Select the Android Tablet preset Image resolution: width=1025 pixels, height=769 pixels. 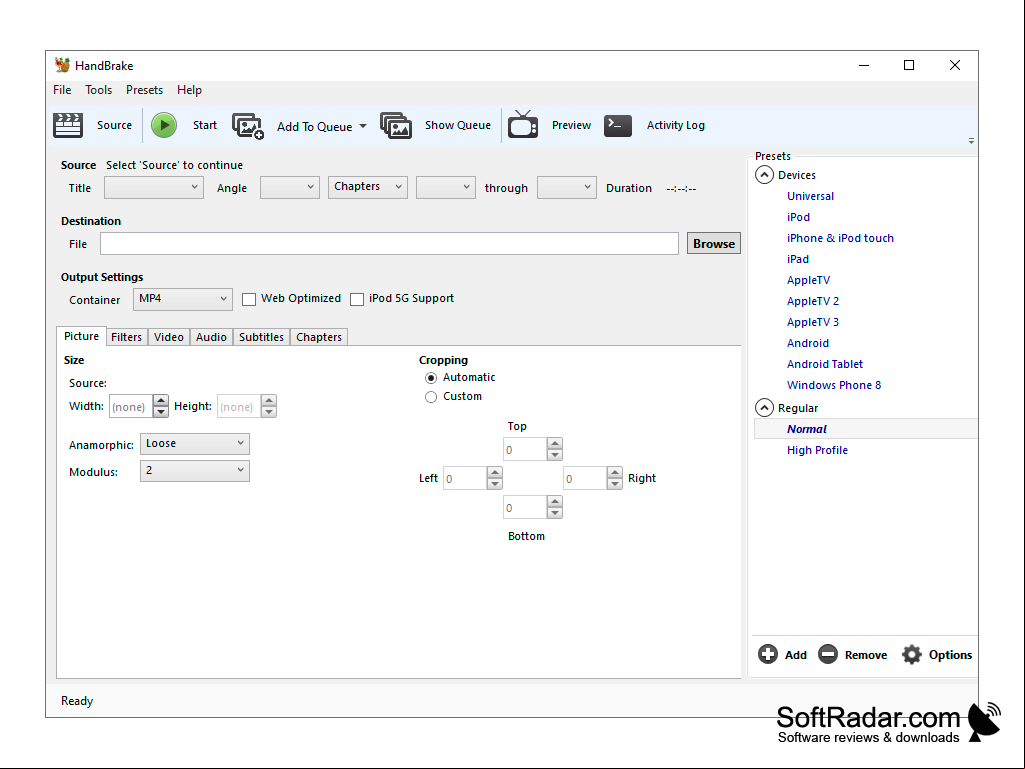pos(825,364)
